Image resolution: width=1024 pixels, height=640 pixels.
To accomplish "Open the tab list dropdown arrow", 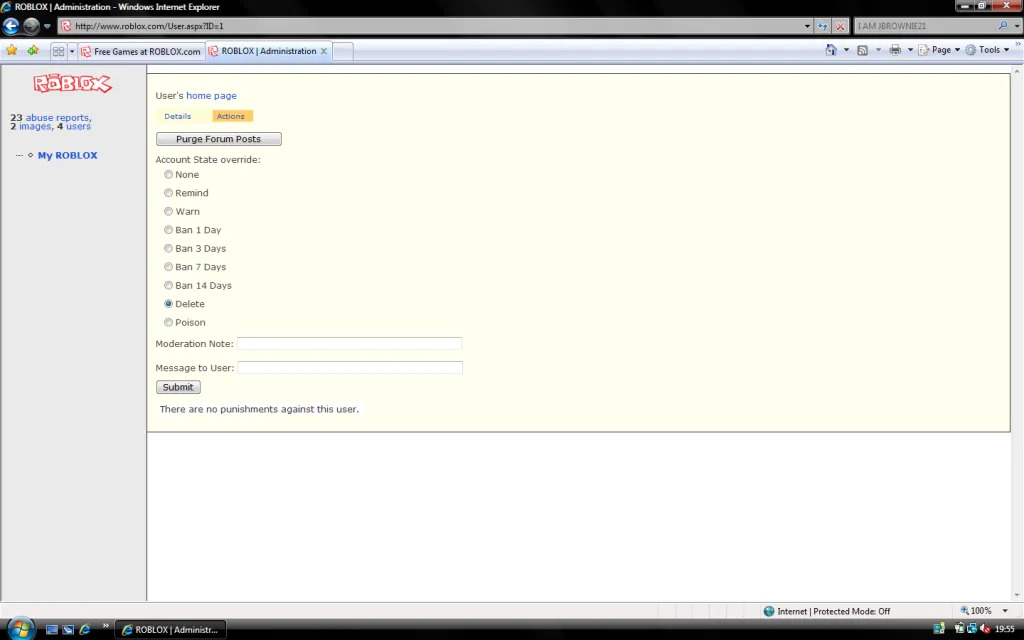I will (72, 51).
